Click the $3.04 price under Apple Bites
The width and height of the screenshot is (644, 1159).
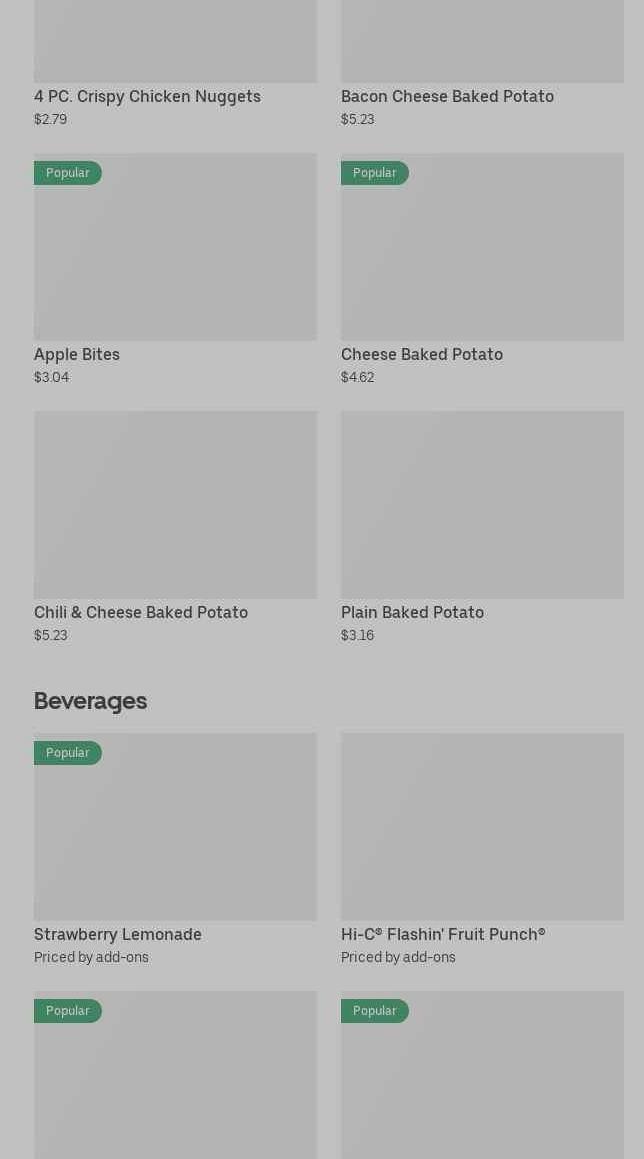[x=52, y=378]
